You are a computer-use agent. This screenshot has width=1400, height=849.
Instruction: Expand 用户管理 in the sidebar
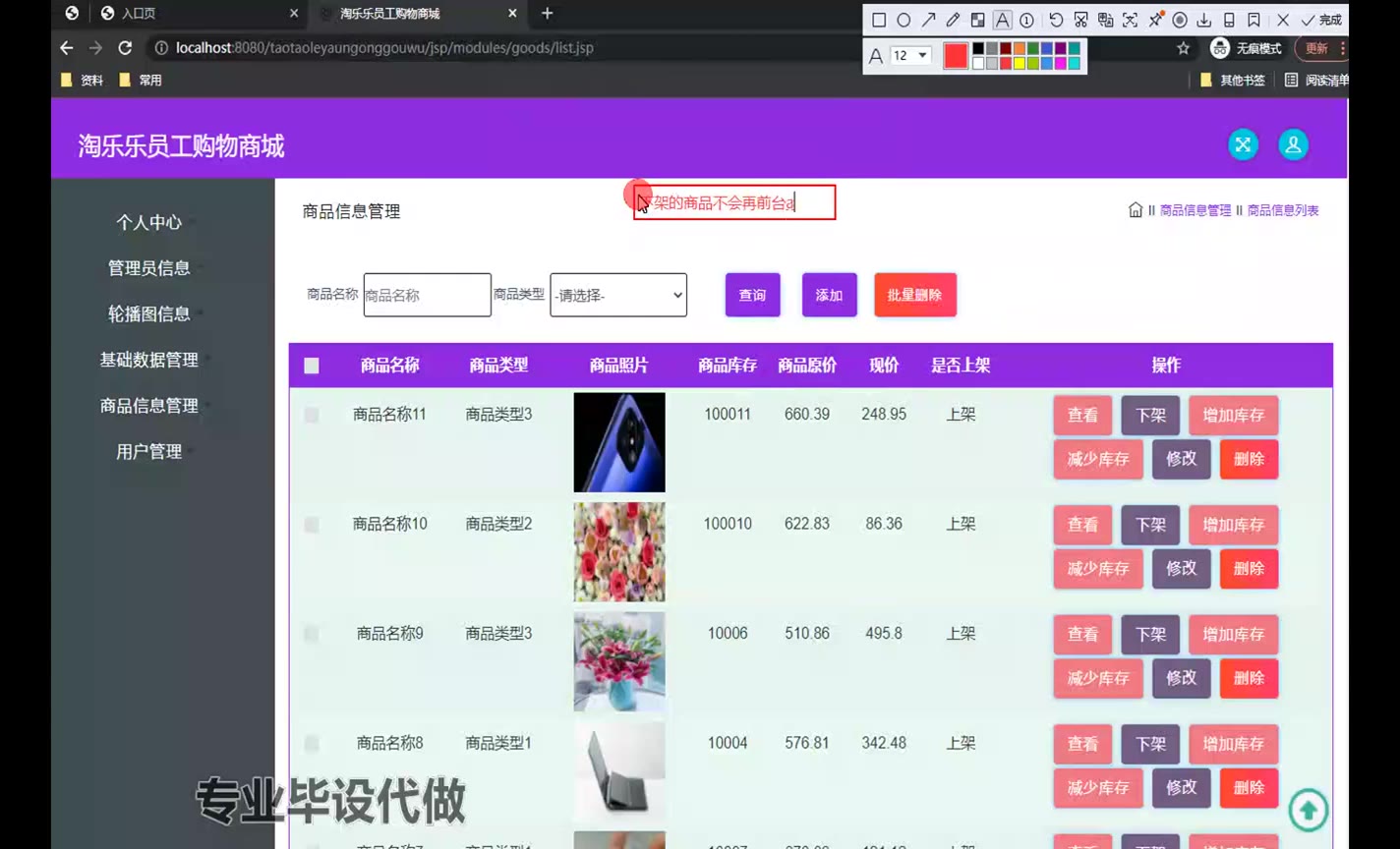click(149, 452)
